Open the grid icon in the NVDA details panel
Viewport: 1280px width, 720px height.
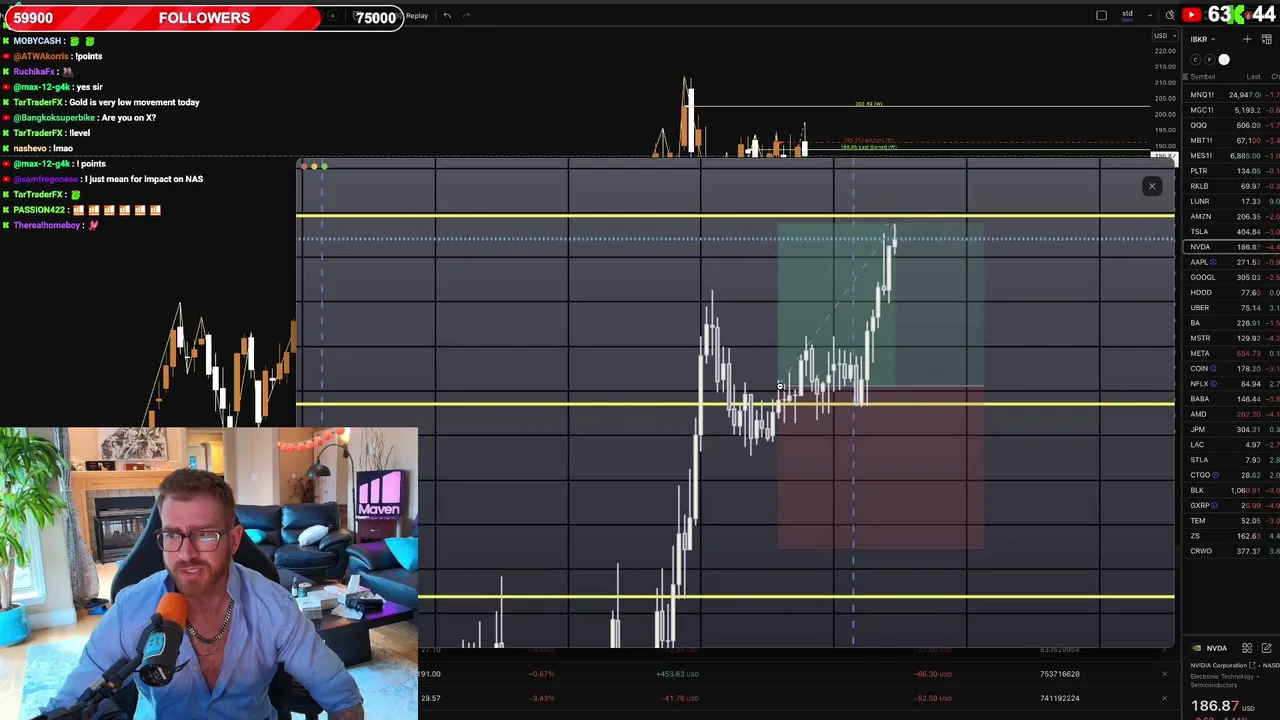tap(1247, 648)
